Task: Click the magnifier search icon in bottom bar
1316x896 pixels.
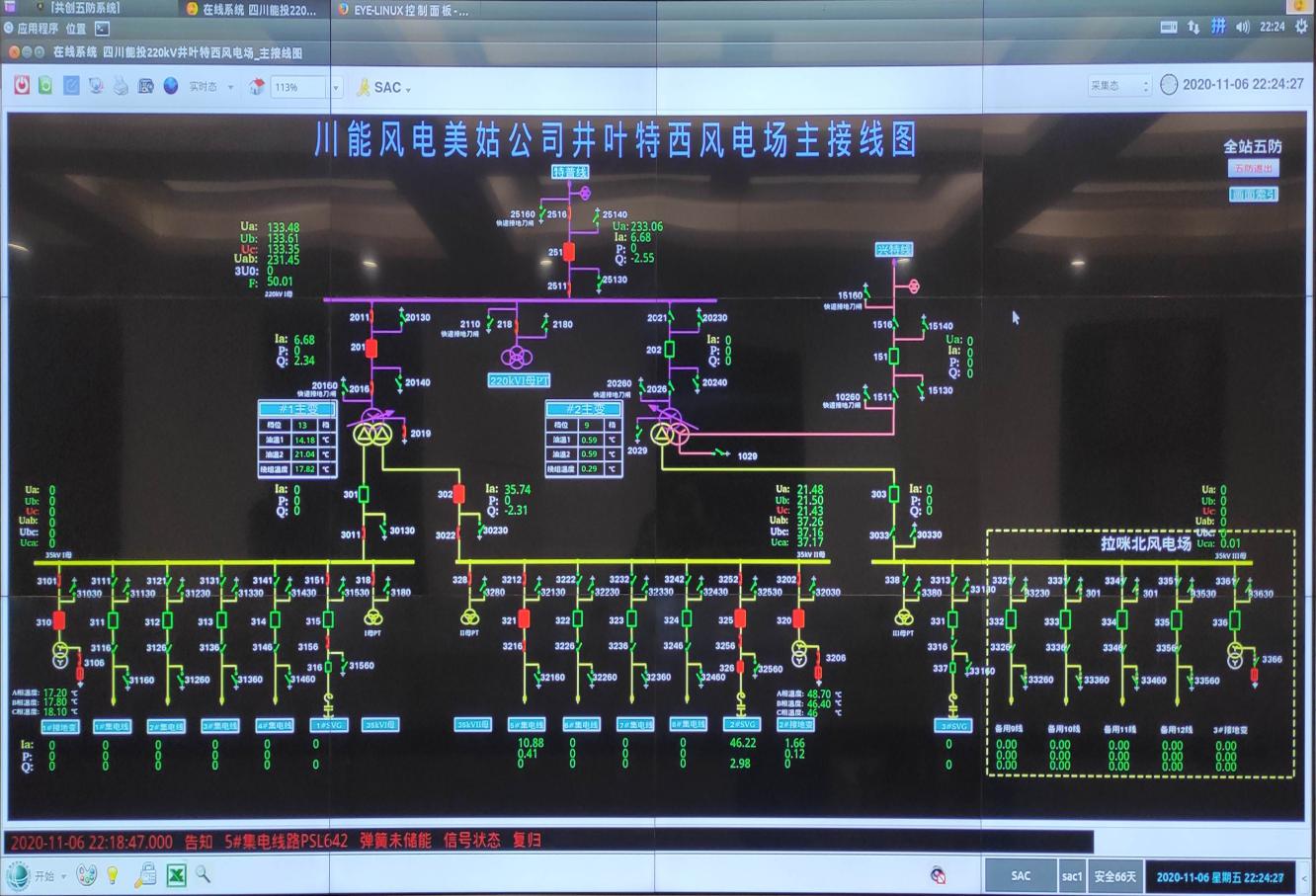Action: [x=203, y=874]
